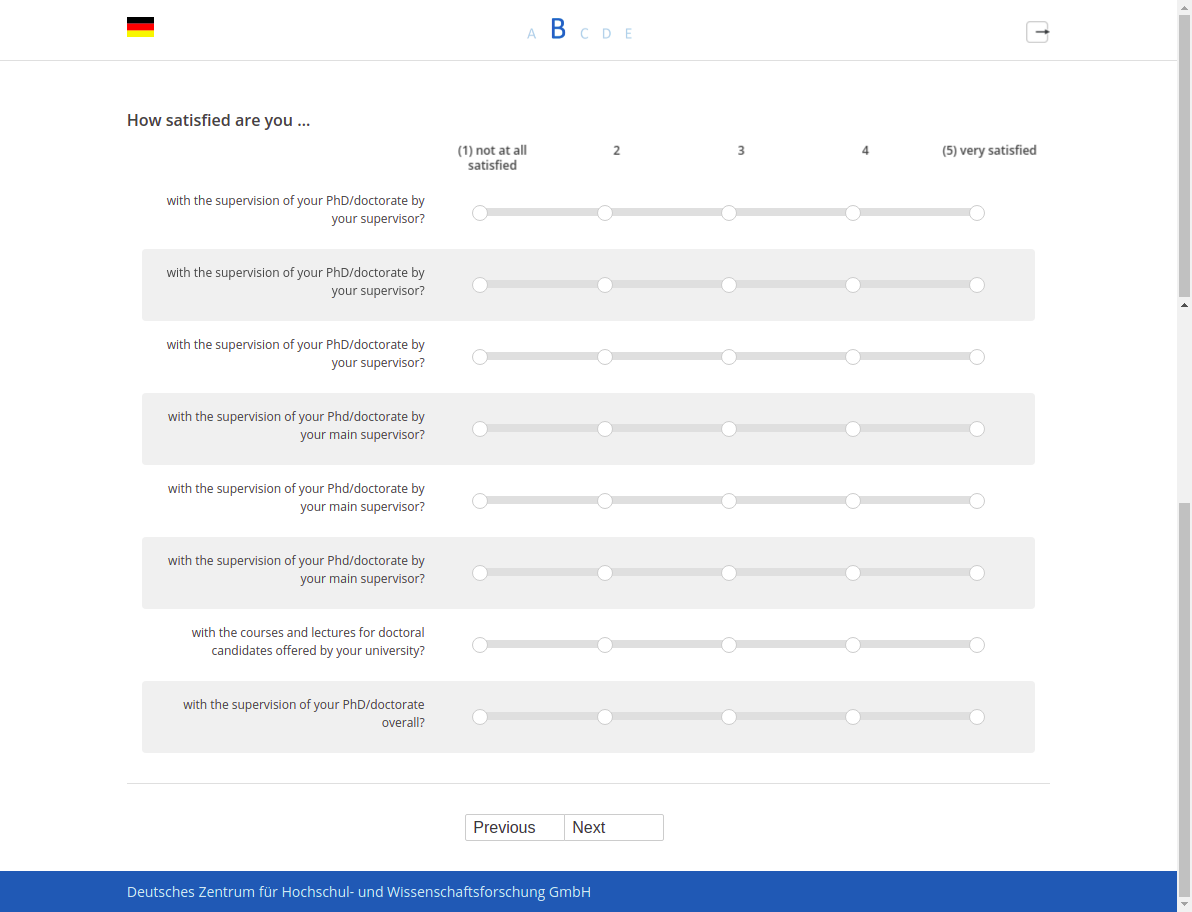Select rating 3 for courses and lectures
Screen dimensions: 1192x912
click(728, 645)
